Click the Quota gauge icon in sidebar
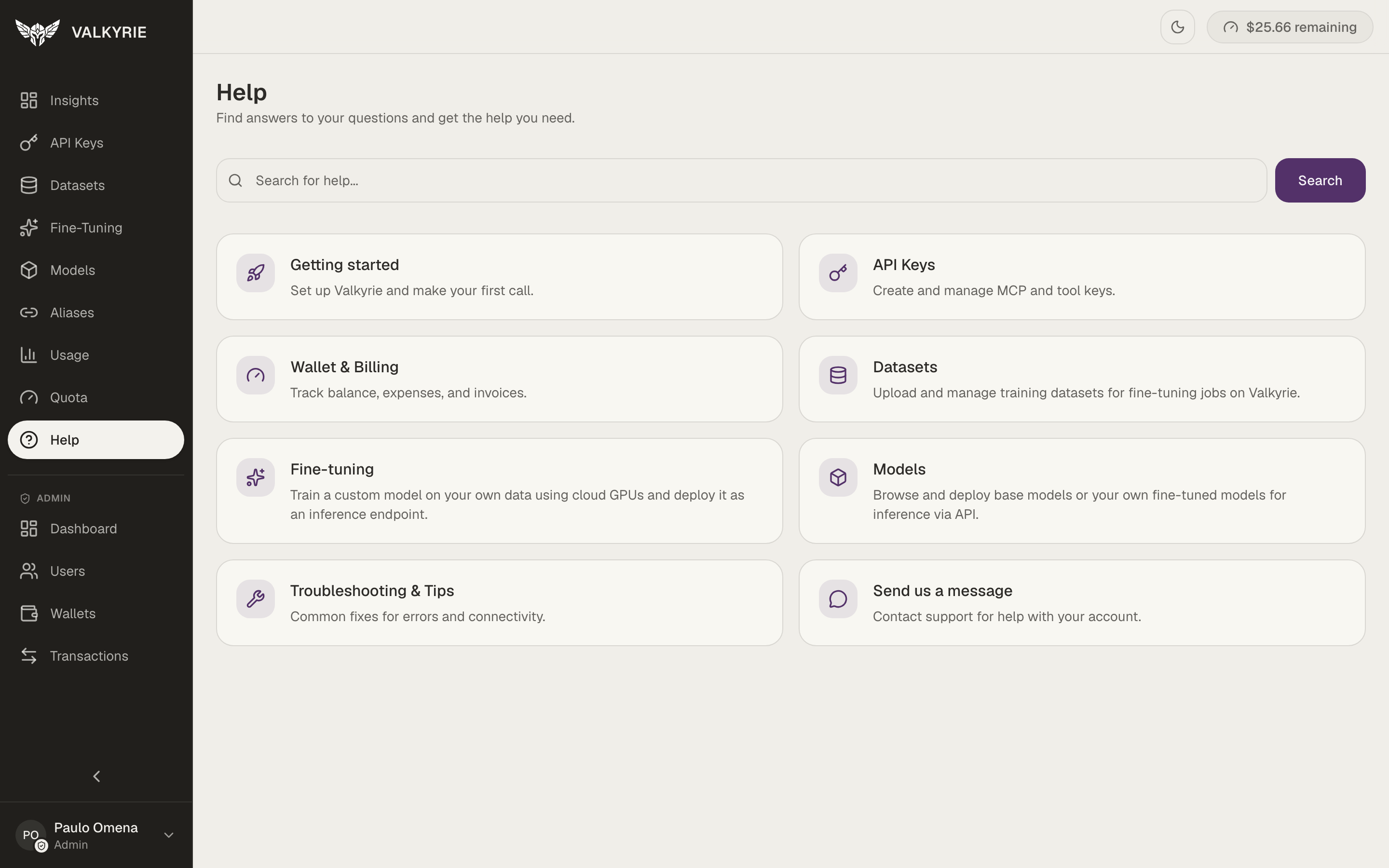The image size is (1389, 868). coord(29,398)
